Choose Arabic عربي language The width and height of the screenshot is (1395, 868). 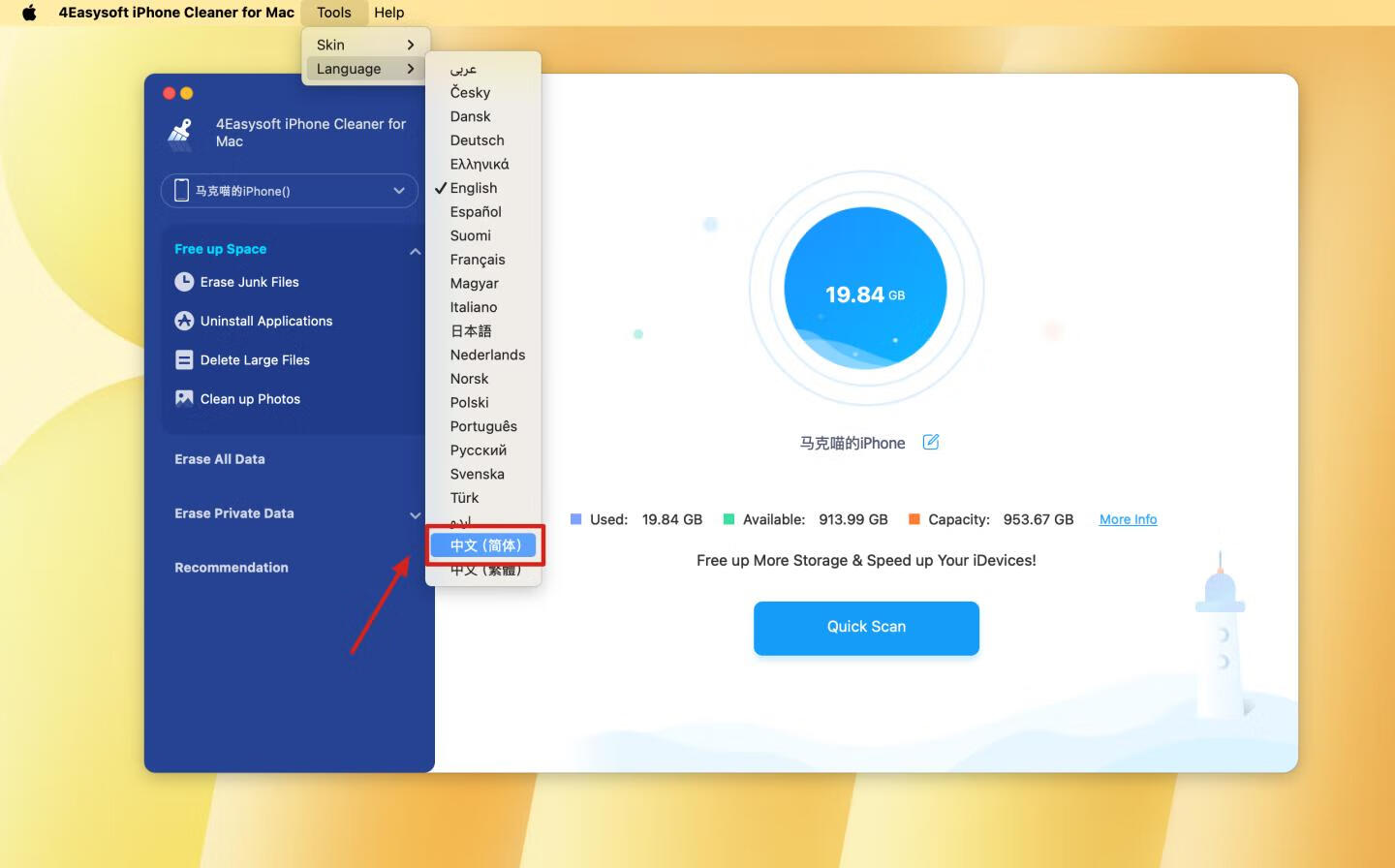tap(483, 69)
